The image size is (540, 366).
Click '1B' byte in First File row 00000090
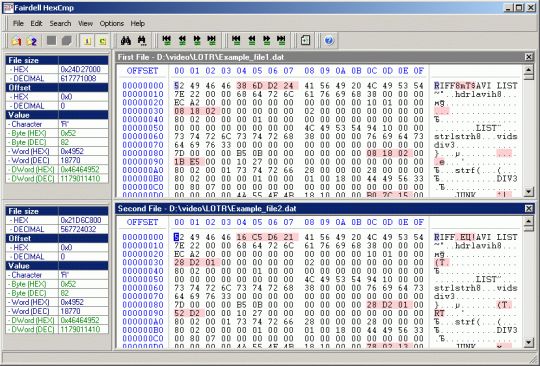click(179, 161)
